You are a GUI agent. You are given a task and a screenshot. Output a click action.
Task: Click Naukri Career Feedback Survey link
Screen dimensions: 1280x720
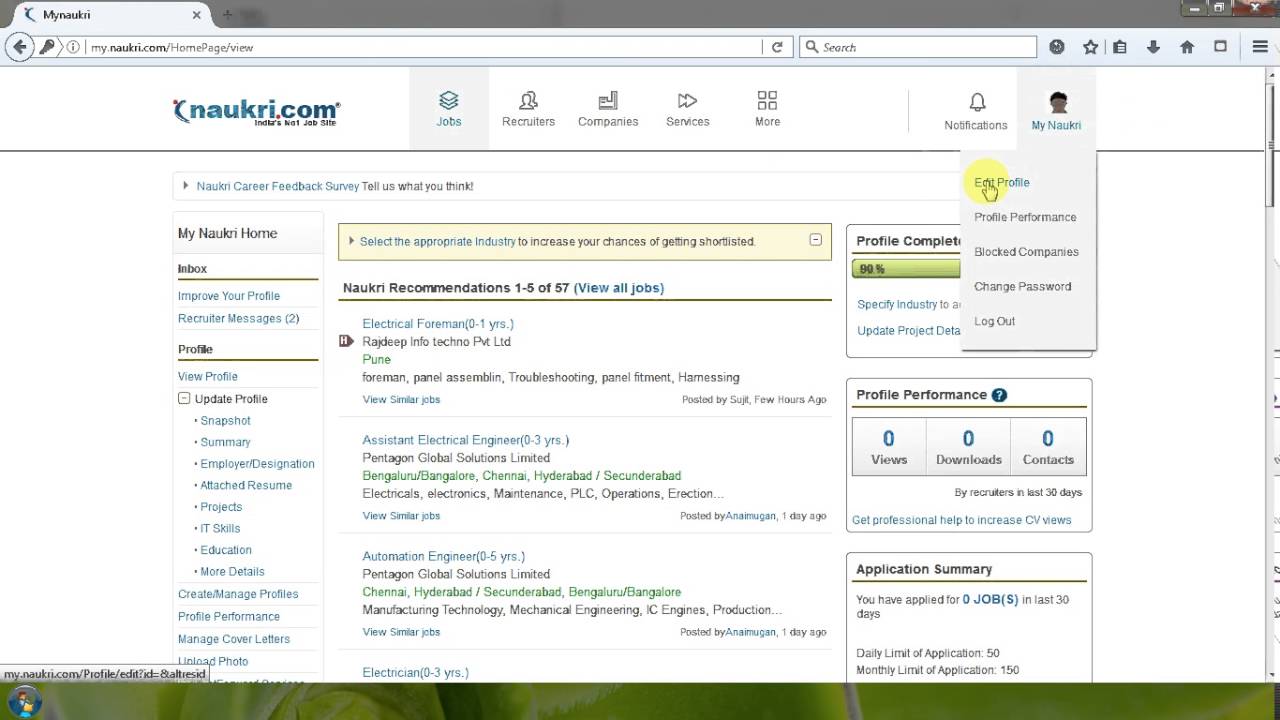[x=278, y=186]
